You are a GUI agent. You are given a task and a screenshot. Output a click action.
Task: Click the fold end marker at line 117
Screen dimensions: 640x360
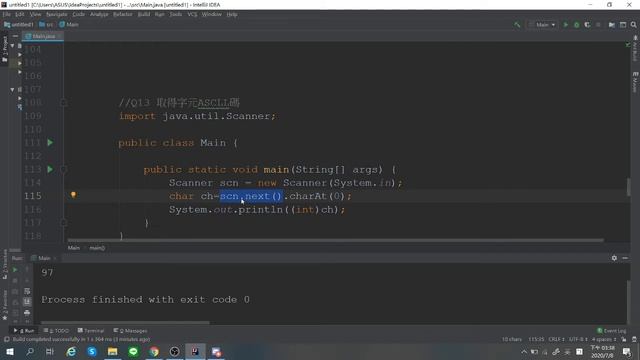pos(64,222)
